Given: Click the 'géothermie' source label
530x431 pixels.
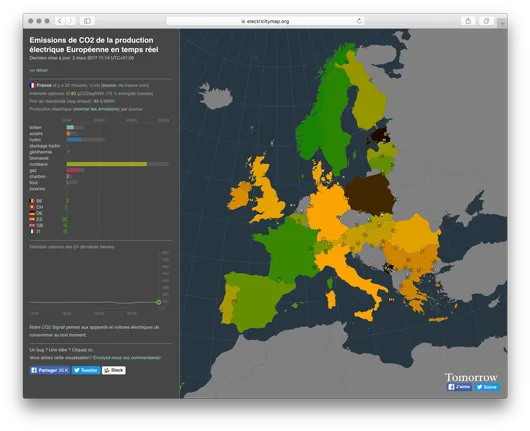Looking at the screenshot, I should [x=41, y=152].
